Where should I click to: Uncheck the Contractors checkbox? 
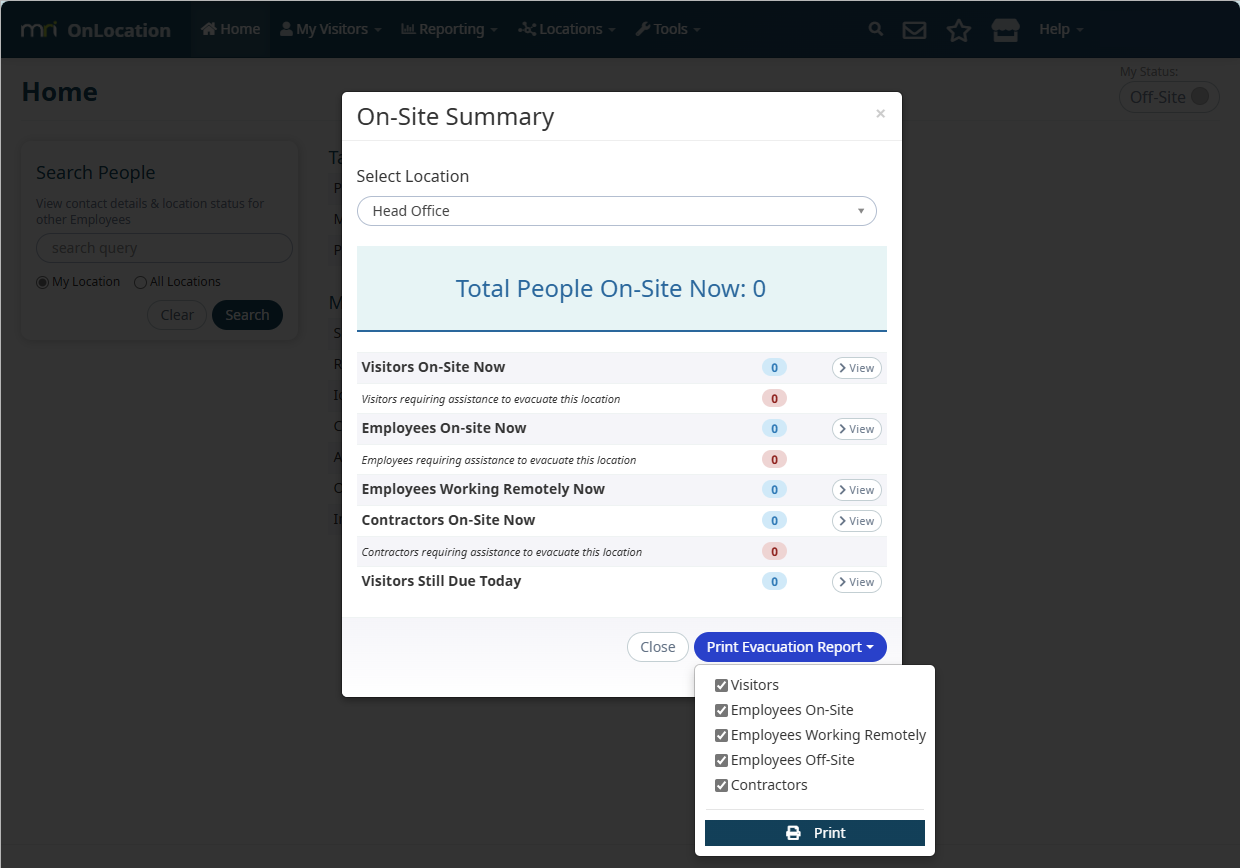pyautogui.click(x=721, y=786)
